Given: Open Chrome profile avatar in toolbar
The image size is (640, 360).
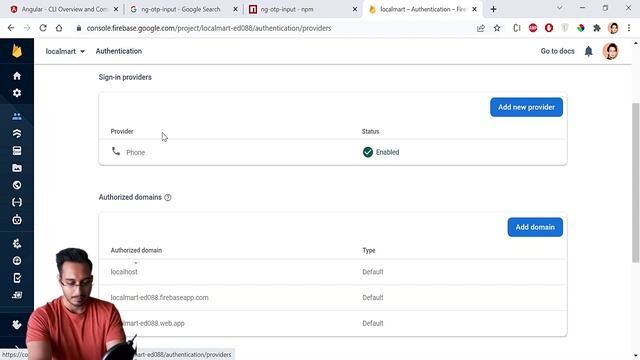Looking at the screenshot, I should pyautogui.click(x=613, y=28).
